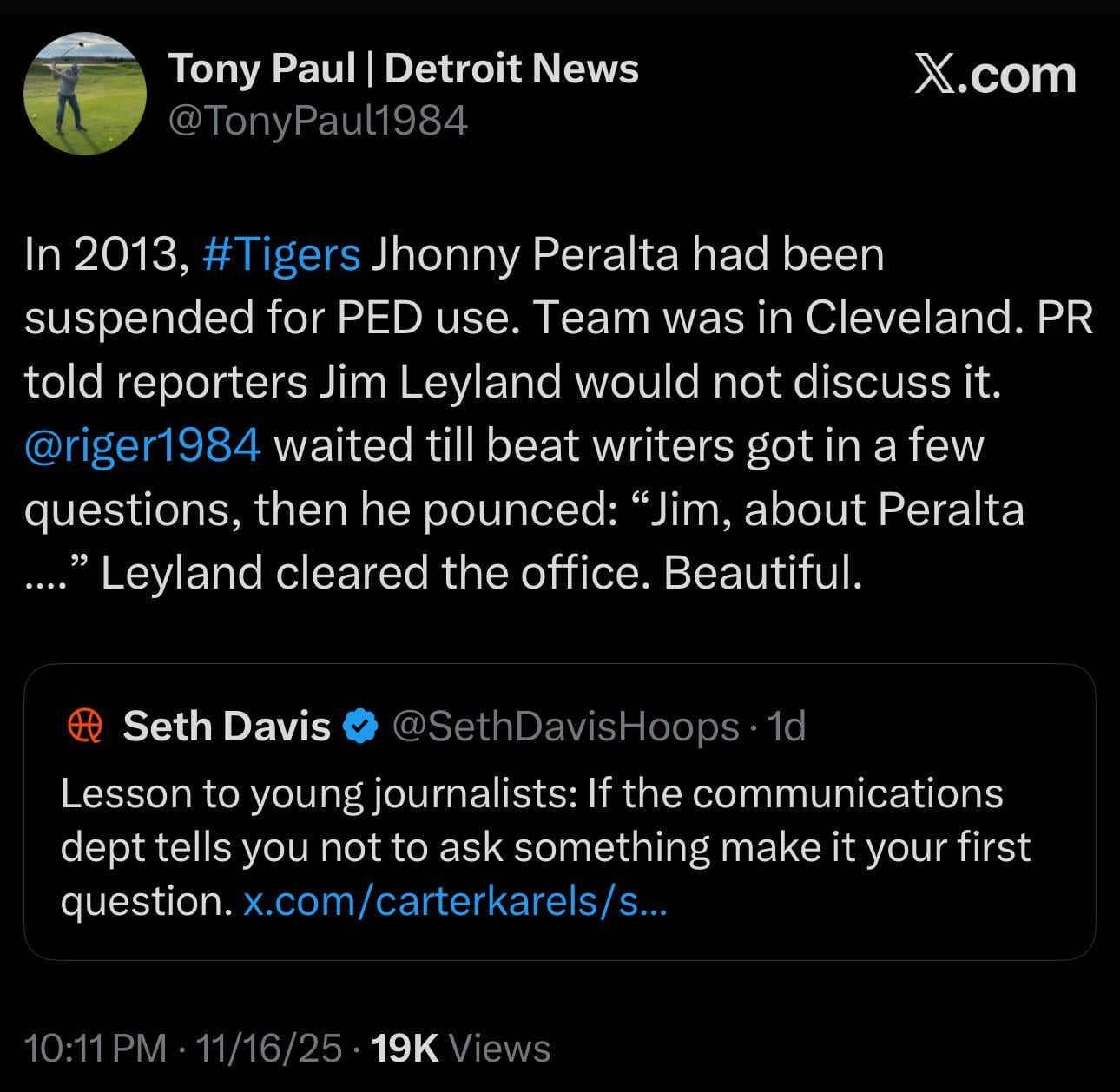Click Seth Davis's basketball avatar icon
The height and width of the screenshot is (1092, 1120).
click(85, 726)
